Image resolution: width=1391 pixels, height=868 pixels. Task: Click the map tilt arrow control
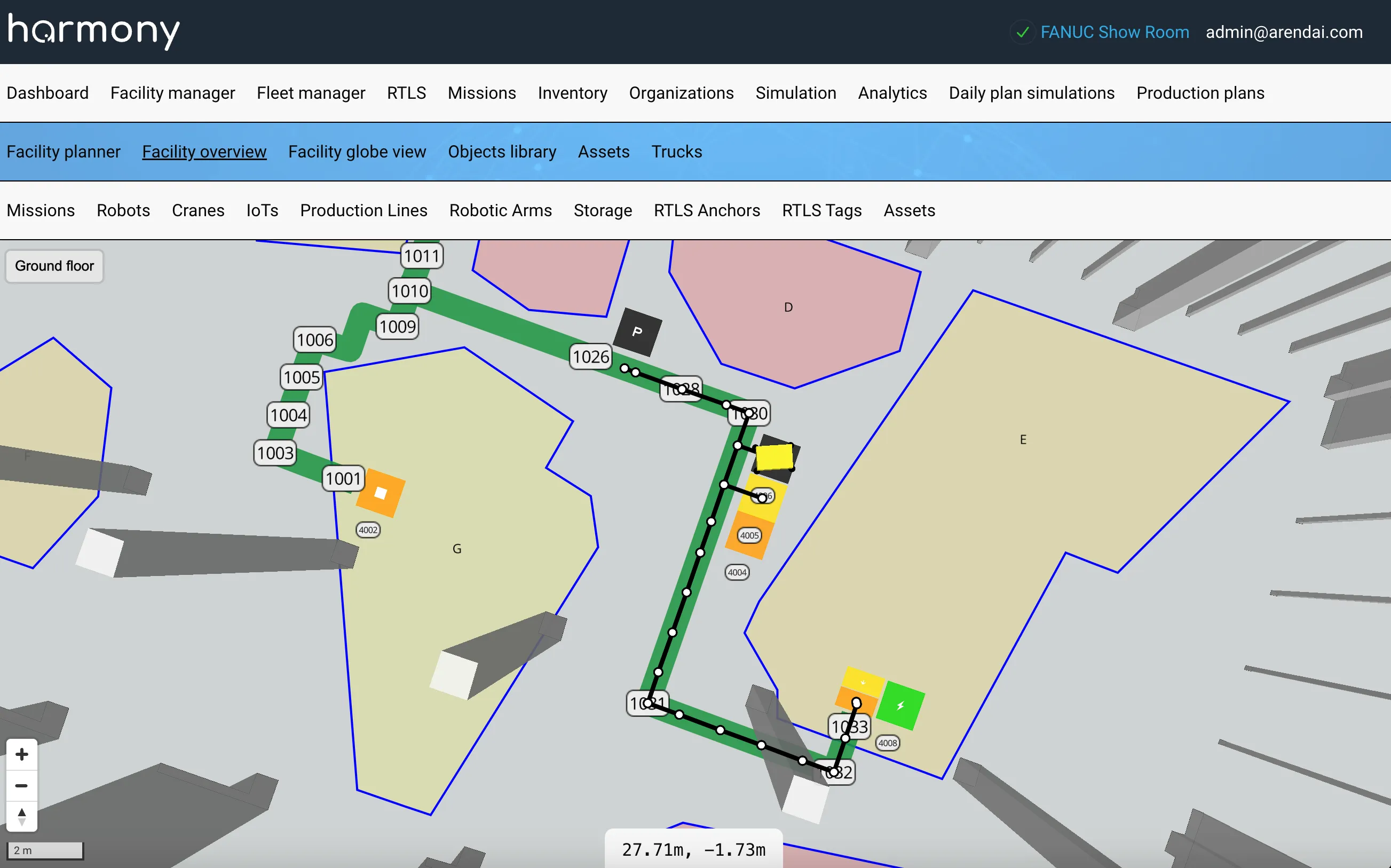[22, 817]
